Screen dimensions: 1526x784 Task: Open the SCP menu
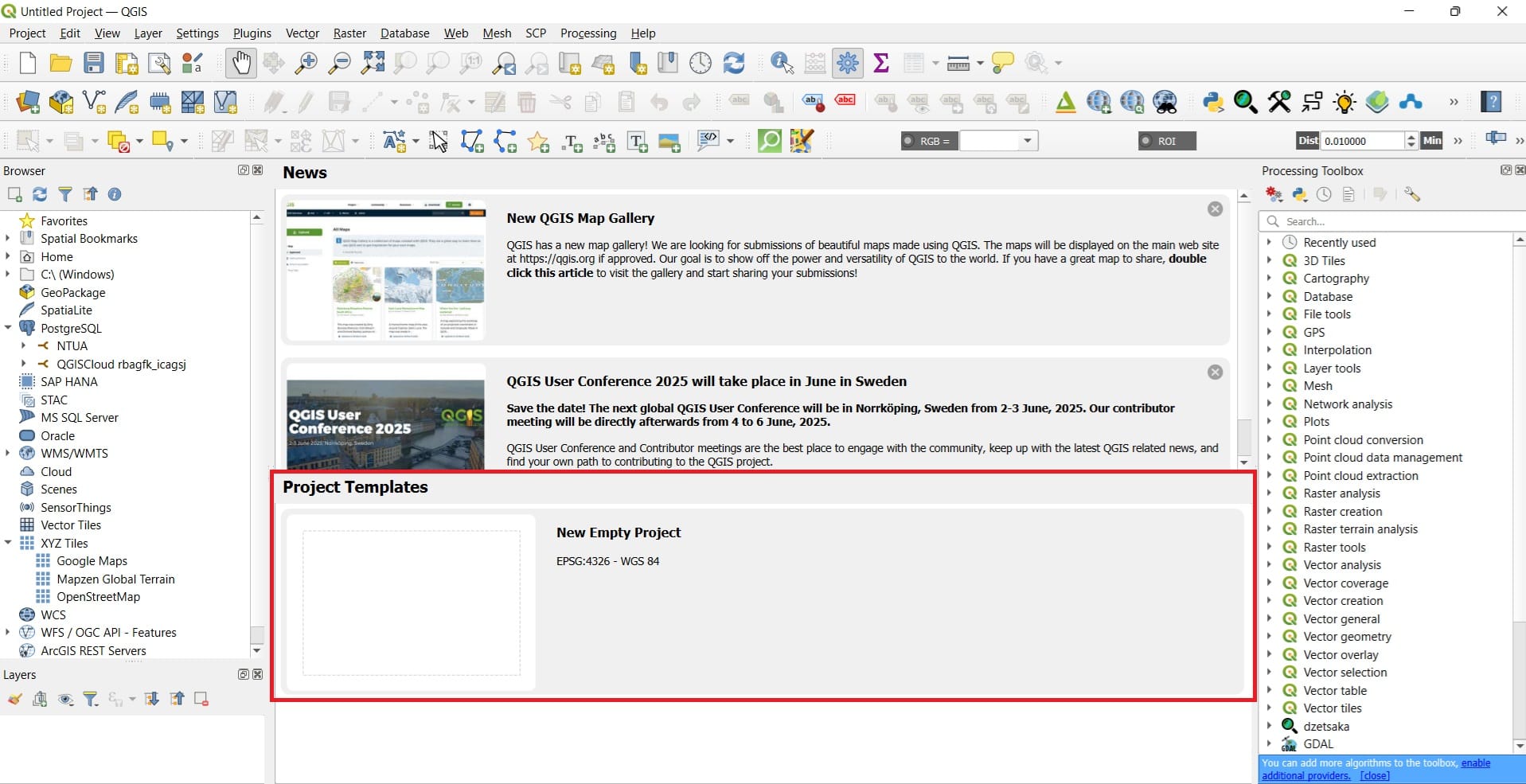536,33
